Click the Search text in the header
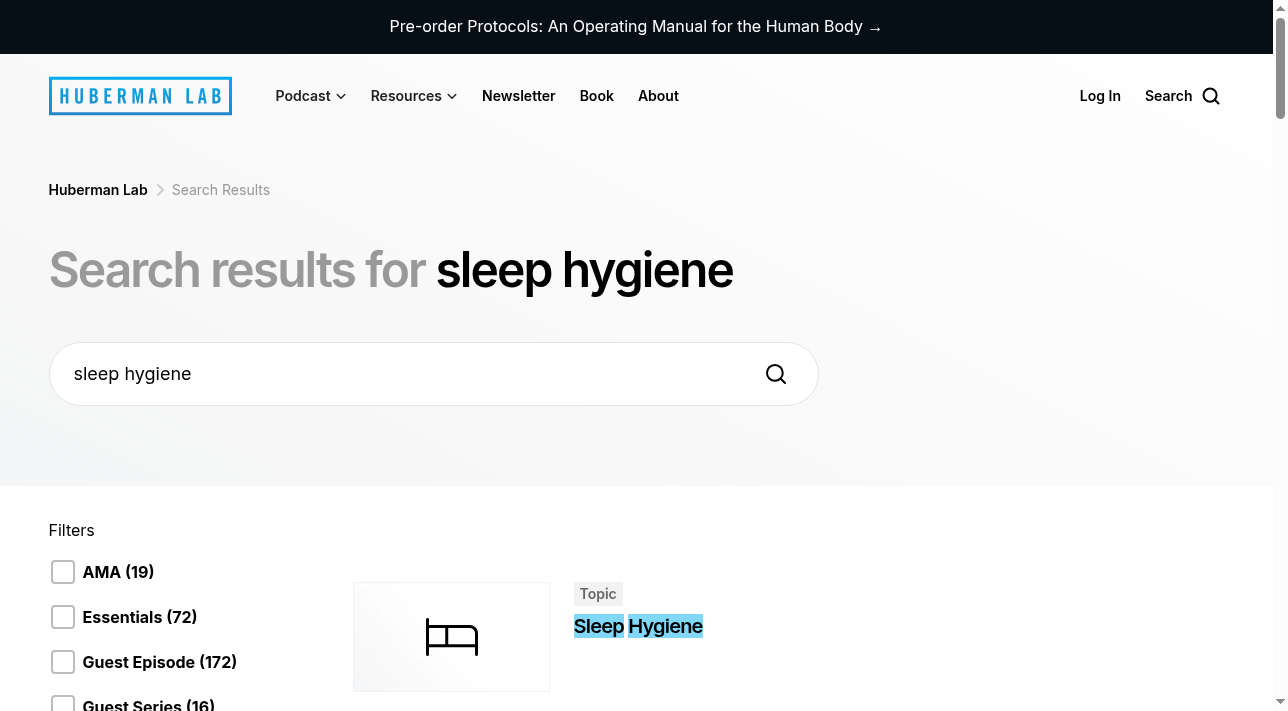Viewport: 1288px width, 711px height. (x=1168, y=96)
